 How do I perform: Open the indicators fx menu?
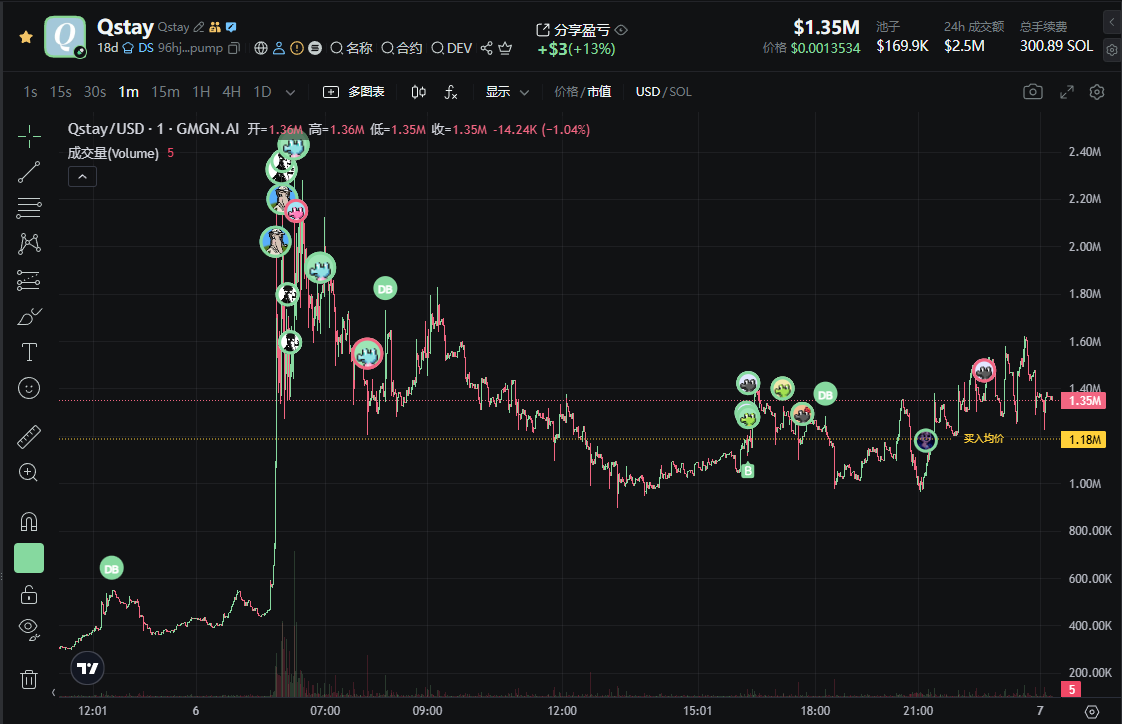(451, 92)
